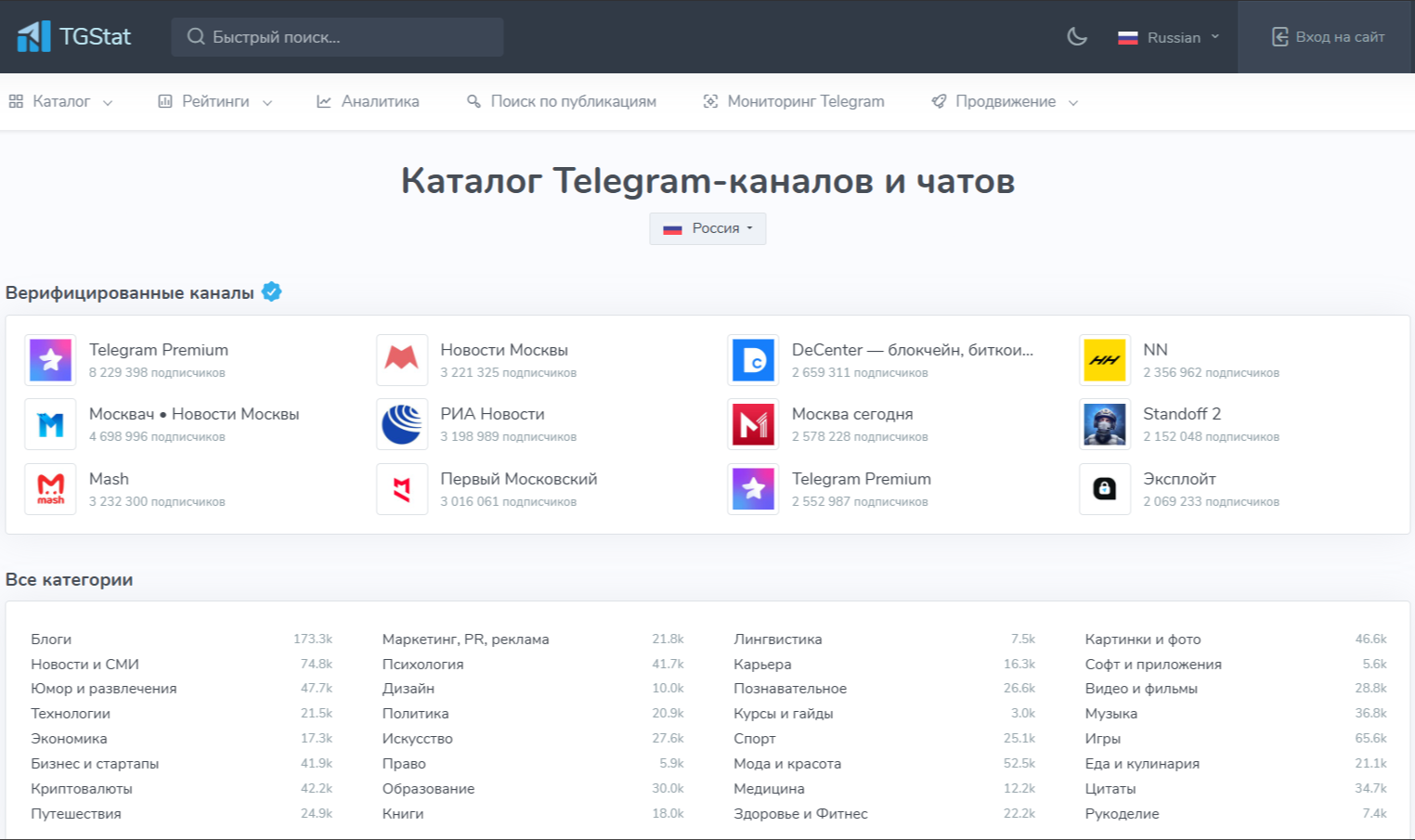
Task: Open the Игры category
Action: (1102, 739)
